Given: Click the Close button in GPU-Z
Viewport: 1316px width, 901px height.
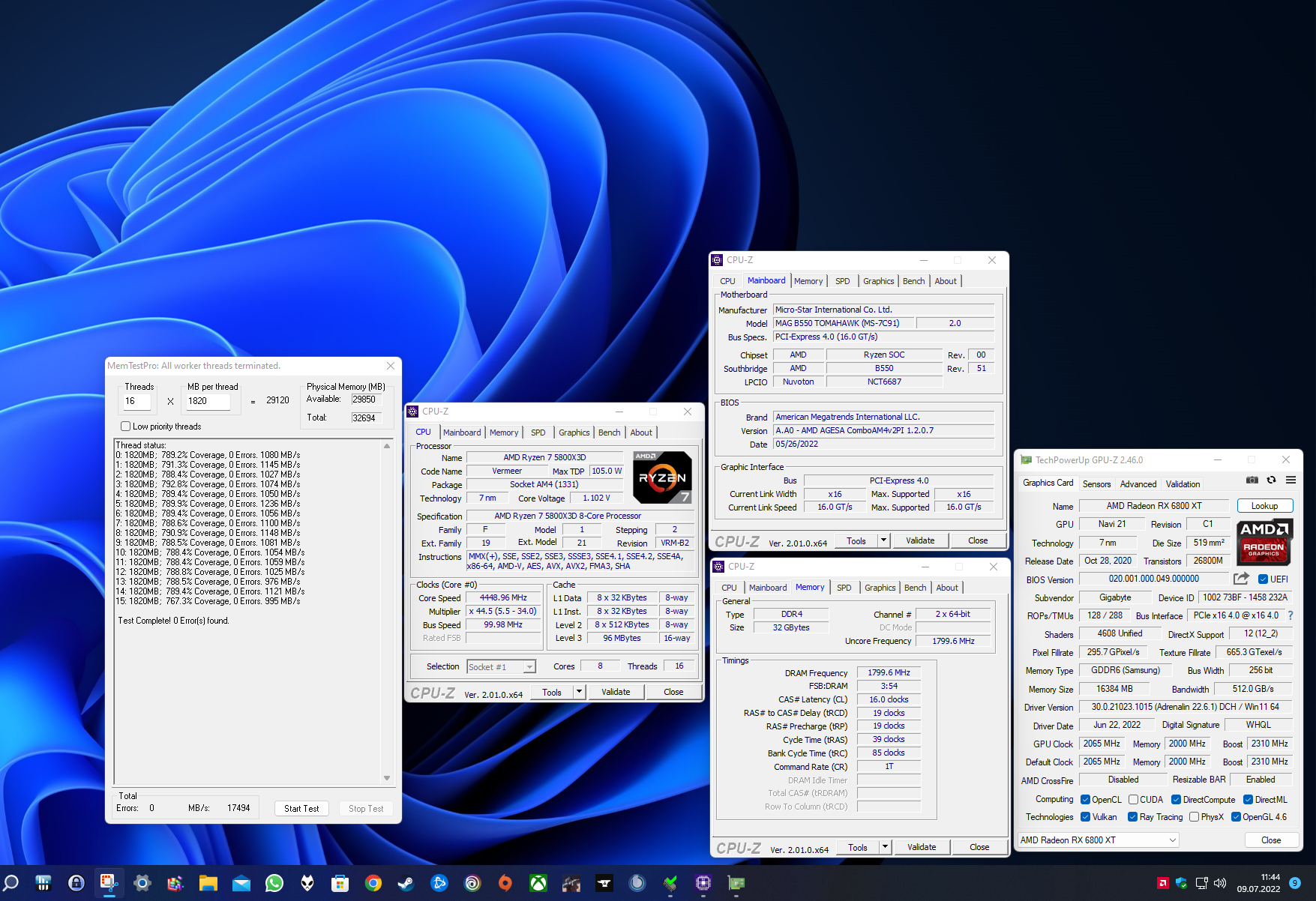Looking at the screenshot, I should pos(1271,840).
